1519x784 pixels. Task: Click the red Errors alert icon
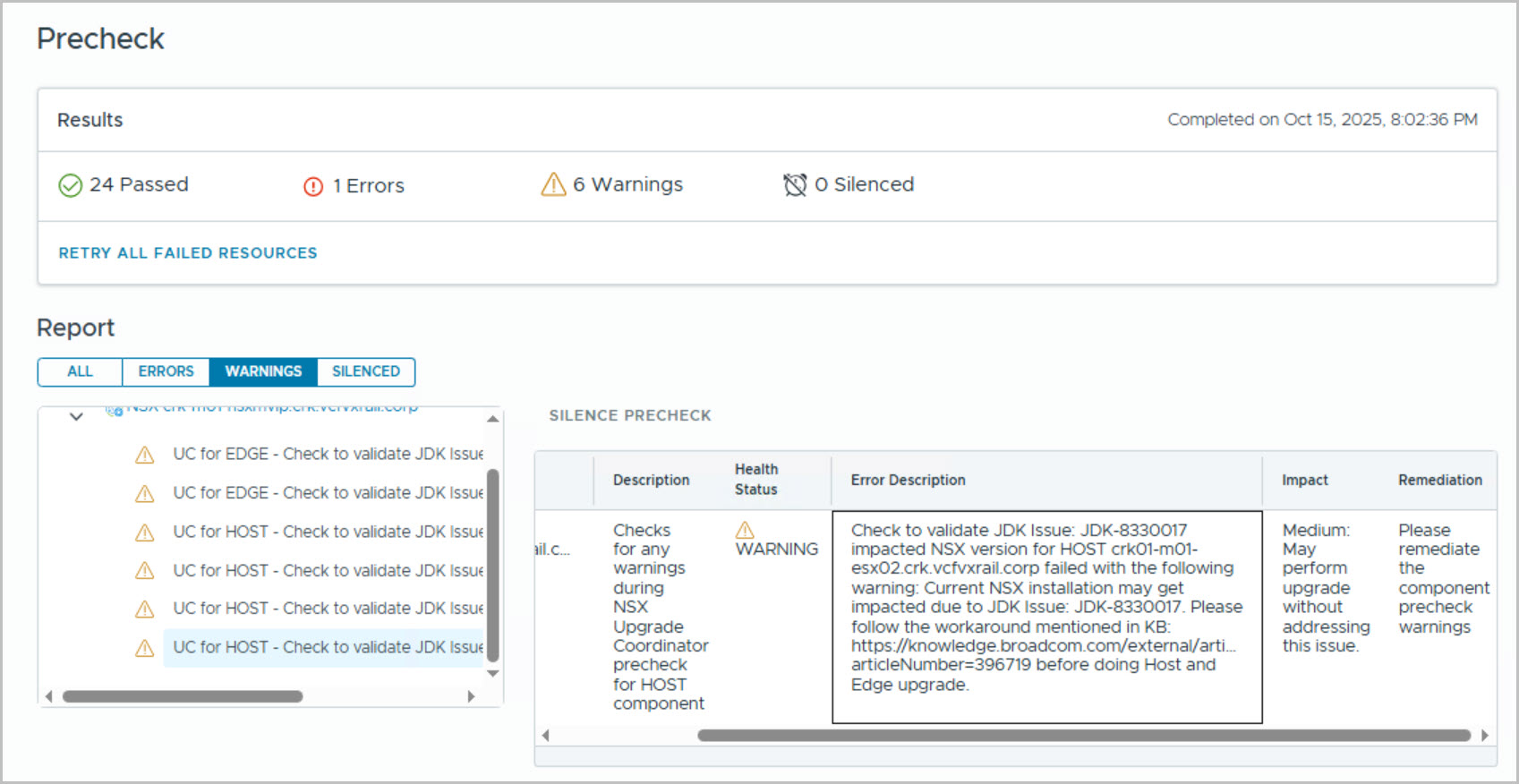313,186
